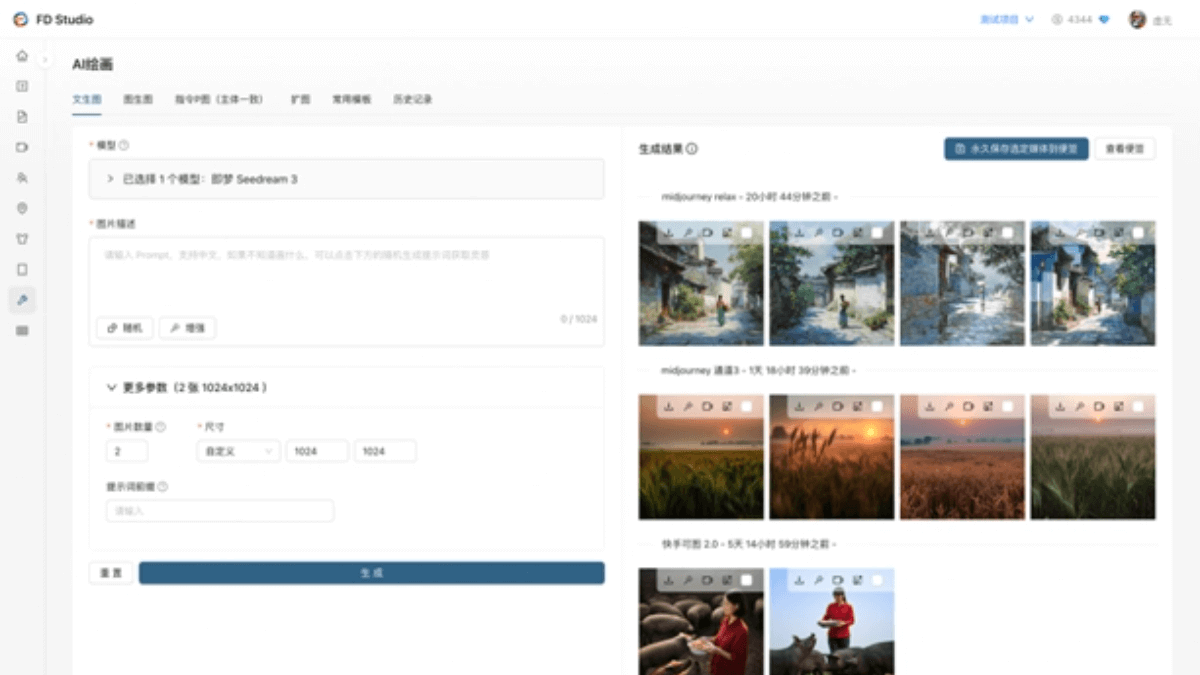1200x675 pixels.
Task: Click the location pin icon in the sidebar
Action: click(22, 208)
